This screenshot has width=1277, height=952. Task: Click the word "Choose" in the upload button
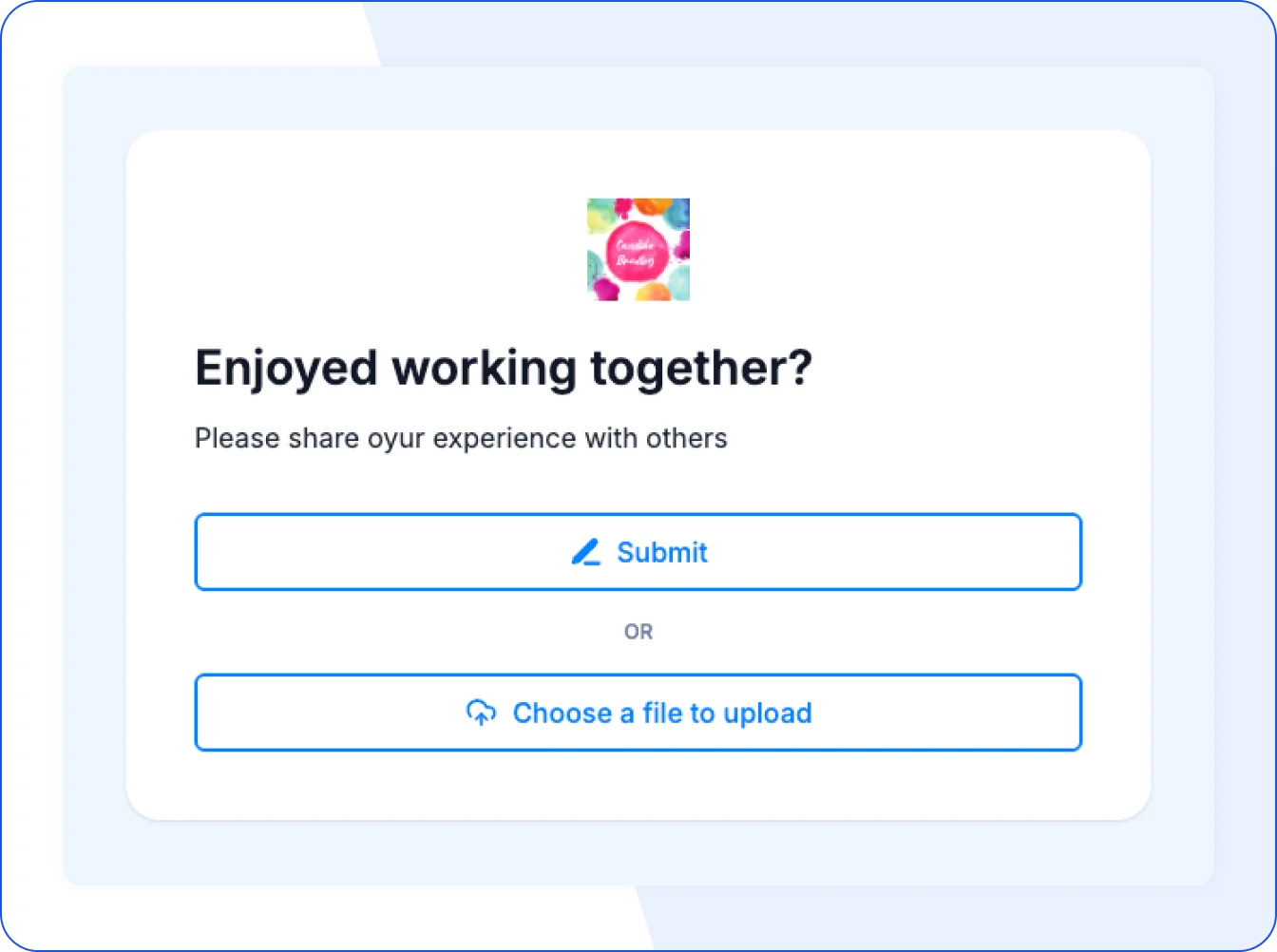pyautogui.click(x=562, y=713)
